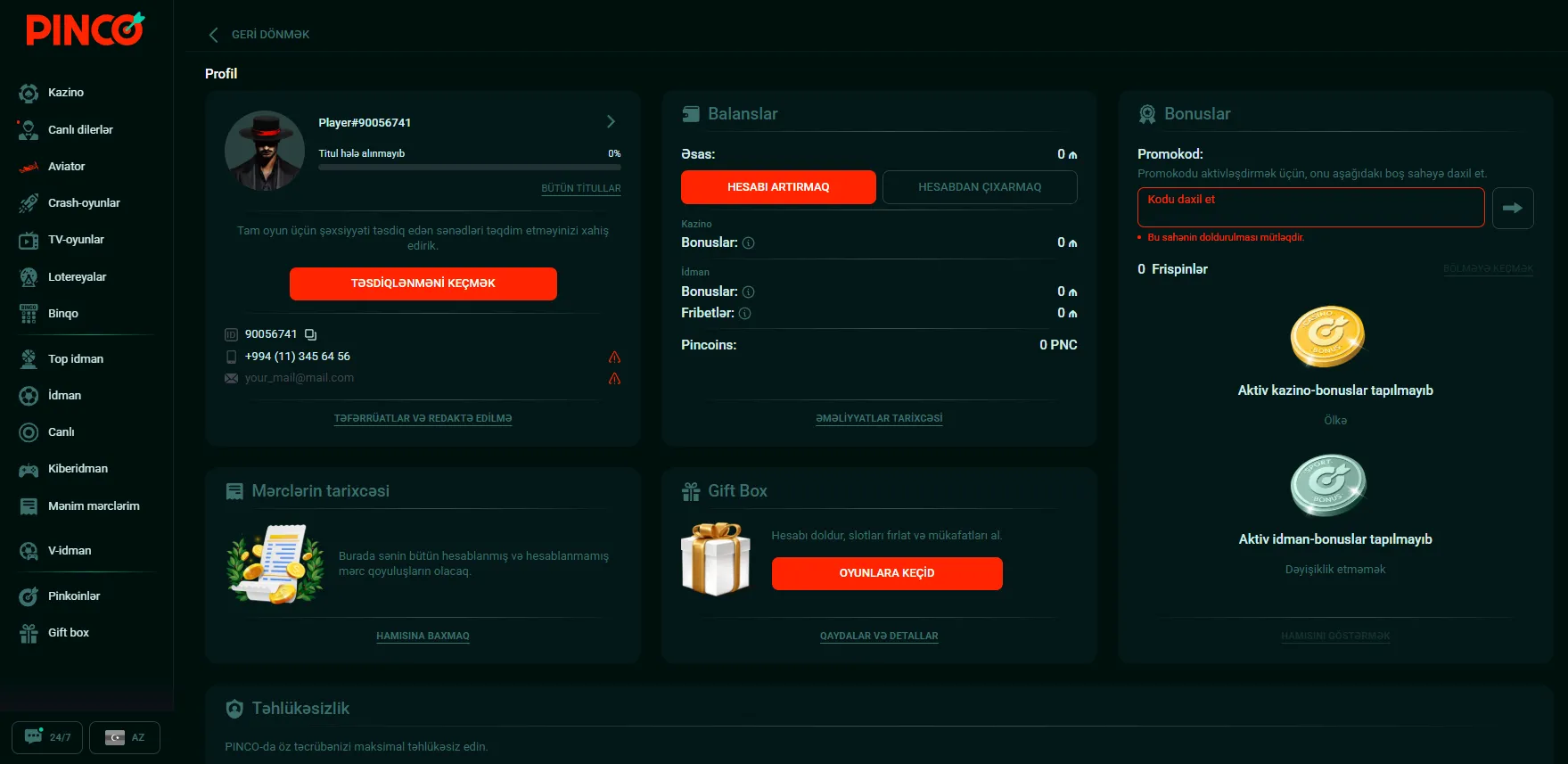
Task: Click Təsdiqlənməni Keçmək verification button
Action: [x=423, y=283]
